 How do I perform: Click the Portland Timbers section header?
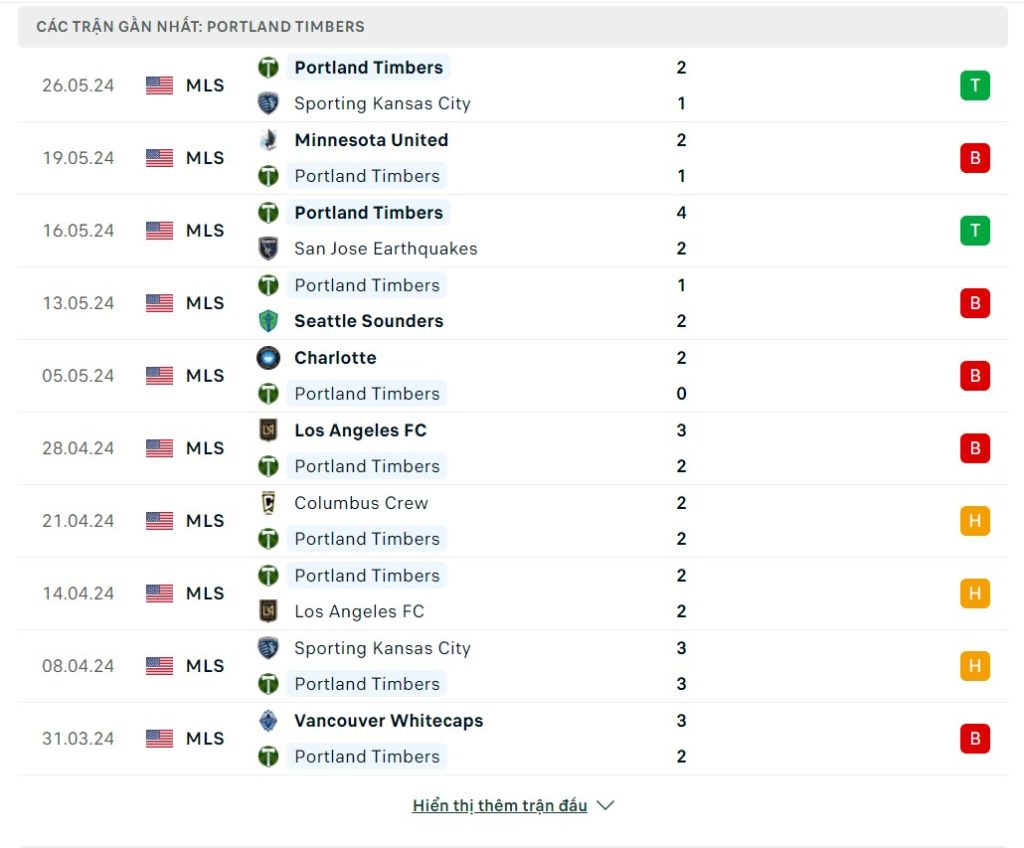[x=200, y=27]
